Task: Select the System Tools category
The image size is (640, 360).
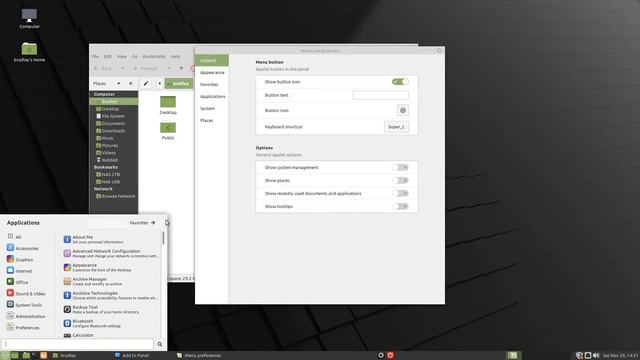Action: [24, 305]
